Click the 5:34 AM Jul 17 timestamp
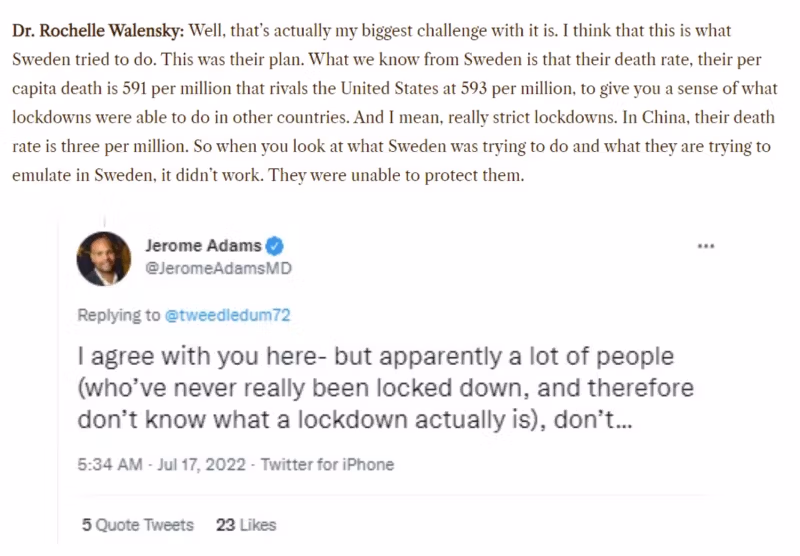Image resolution: width=800 pixels, height=556 pixels. 163,464
